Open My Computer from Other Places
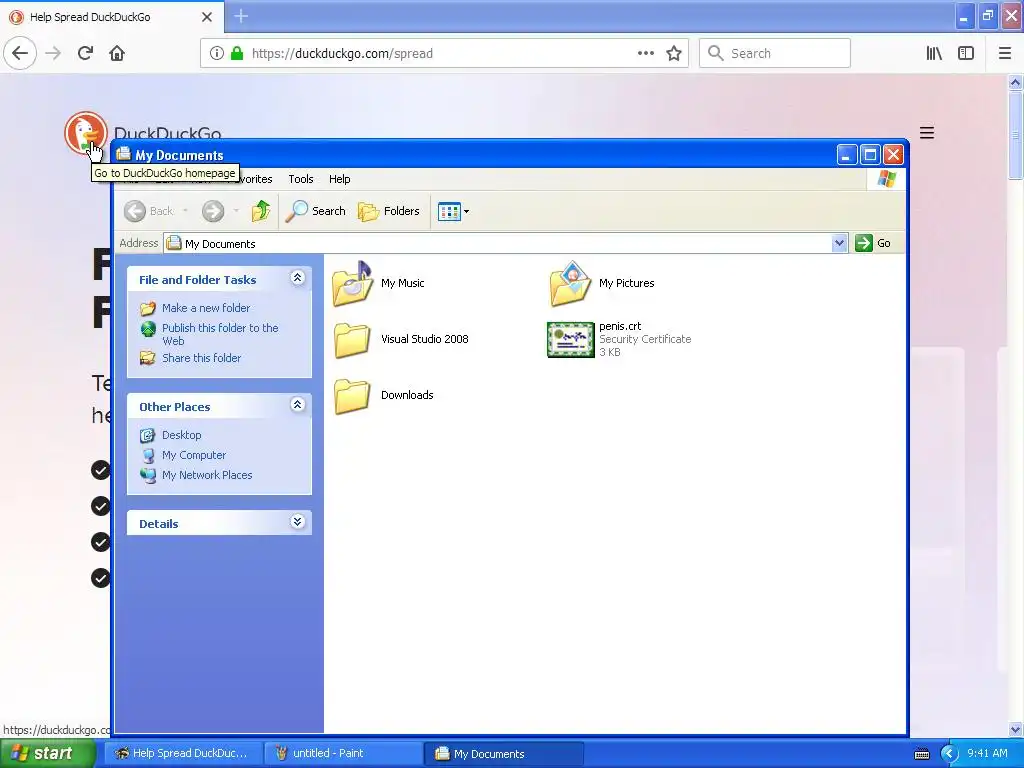The image size is (1024, 768). pos(194,455)
